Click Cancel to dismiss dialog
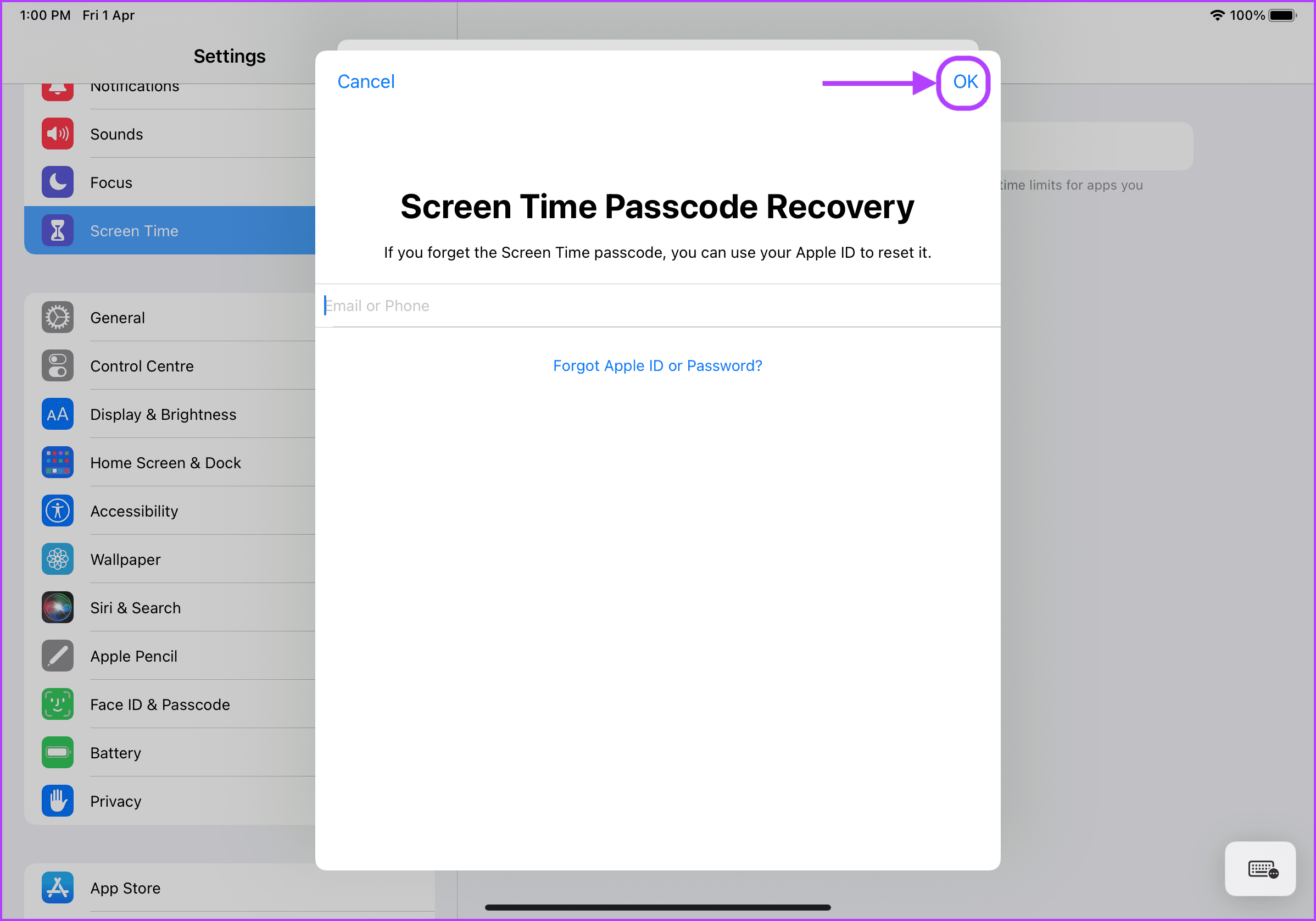Viewport: 1316px width, 921px height. click(366, 82)
